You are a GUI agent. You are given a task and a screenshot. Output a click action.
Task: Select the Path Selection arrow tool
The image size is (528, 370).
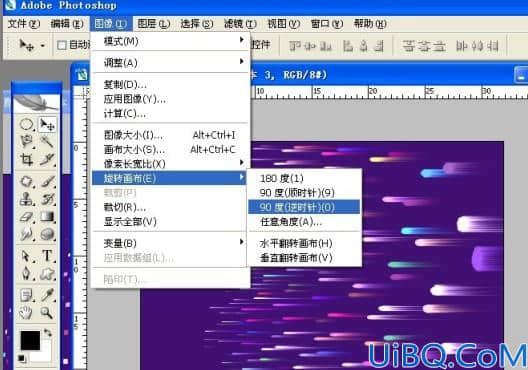26,256
